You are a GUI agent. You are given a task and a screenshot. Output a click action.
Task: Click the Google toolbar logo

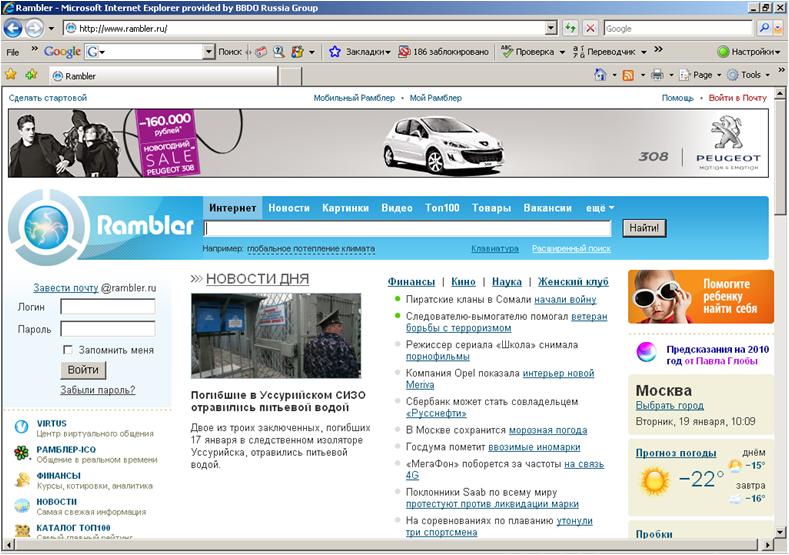coord(62,51)
